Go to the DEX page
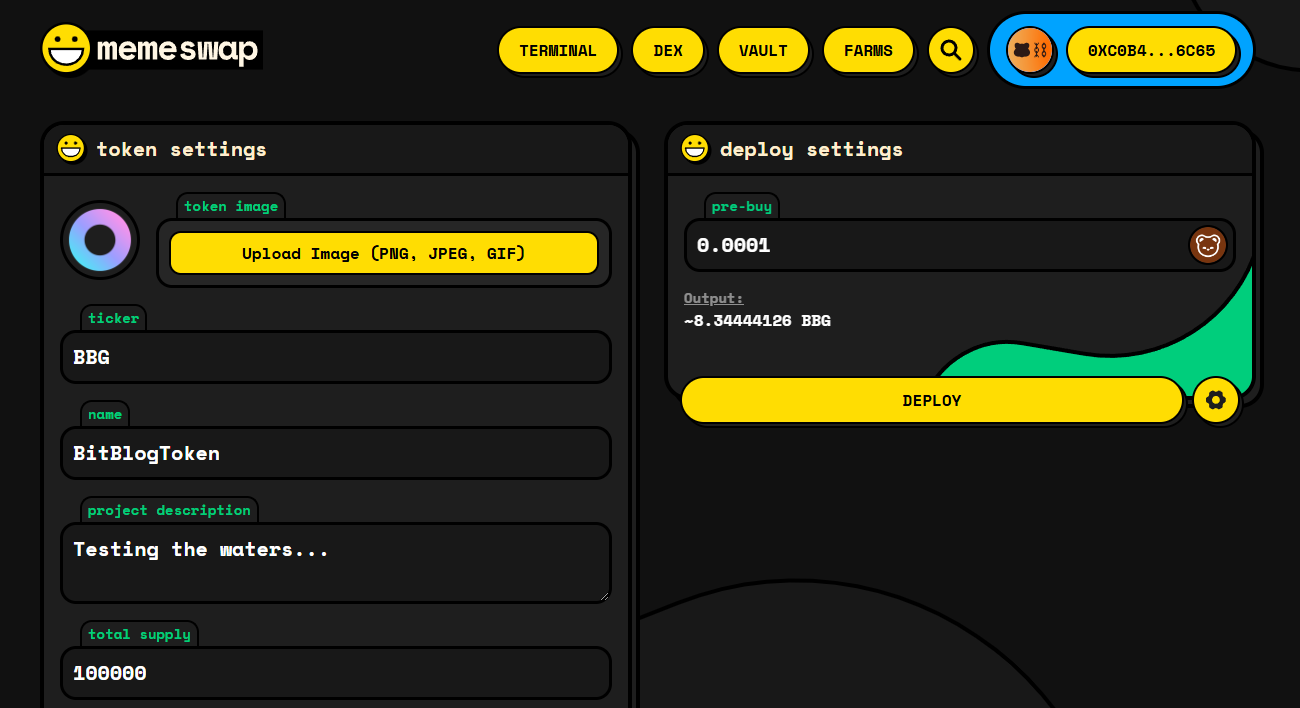The height and width of the screenshot is (708, 1300). [667, 50]
